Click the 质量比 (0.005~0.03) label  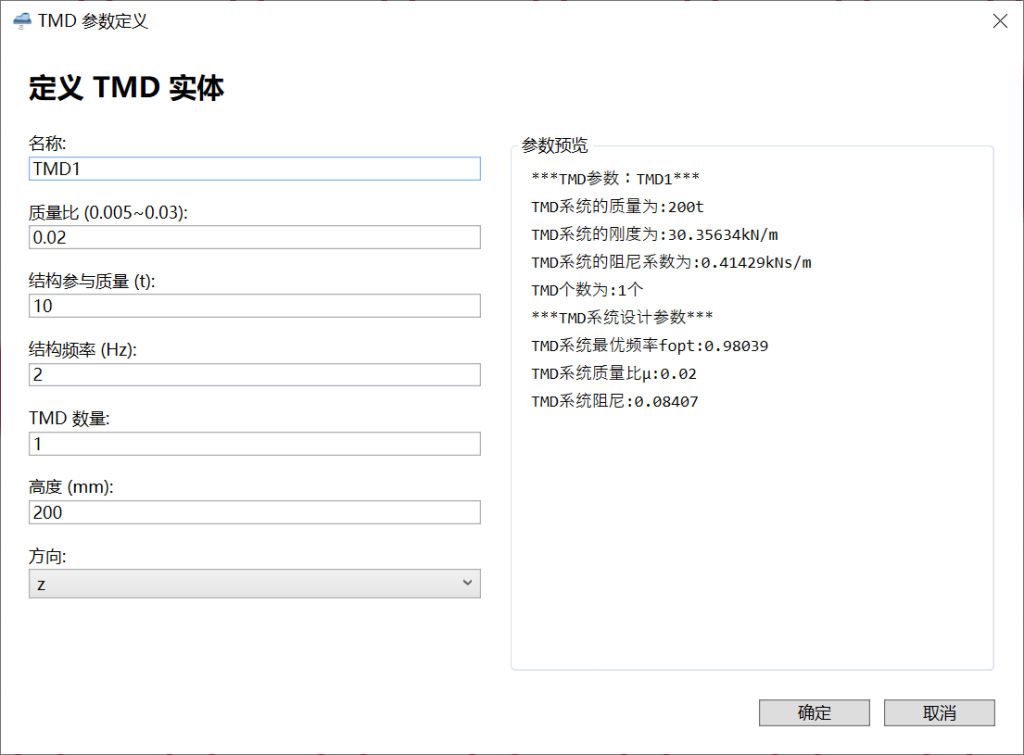pyautogui.click(x=108, y=212)
